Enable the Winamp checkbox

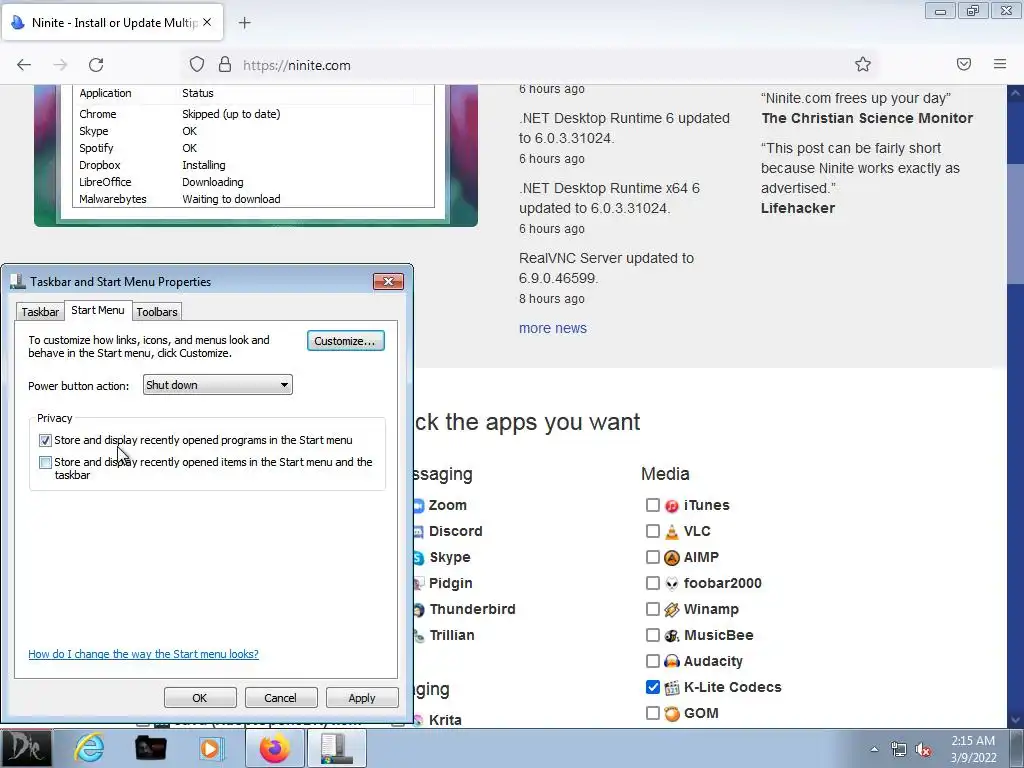click(652, 609)
